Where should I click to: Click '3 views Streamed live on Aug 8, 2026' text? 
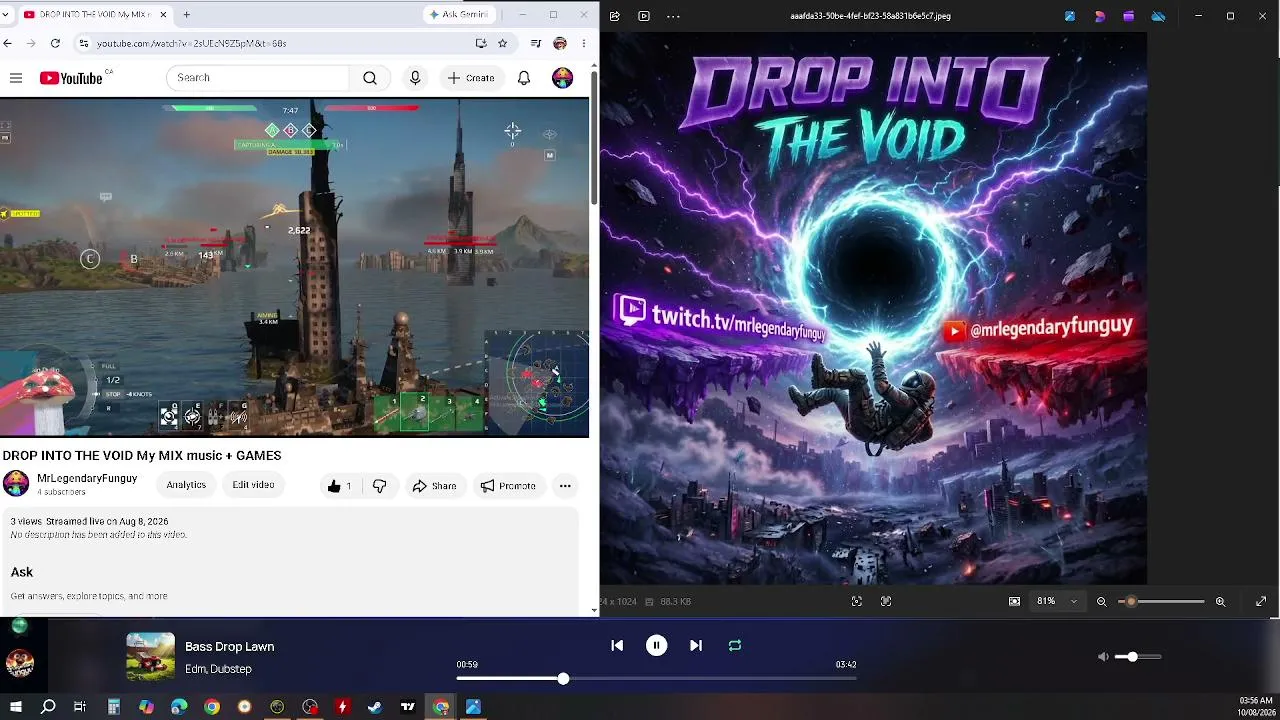[89, 521]
